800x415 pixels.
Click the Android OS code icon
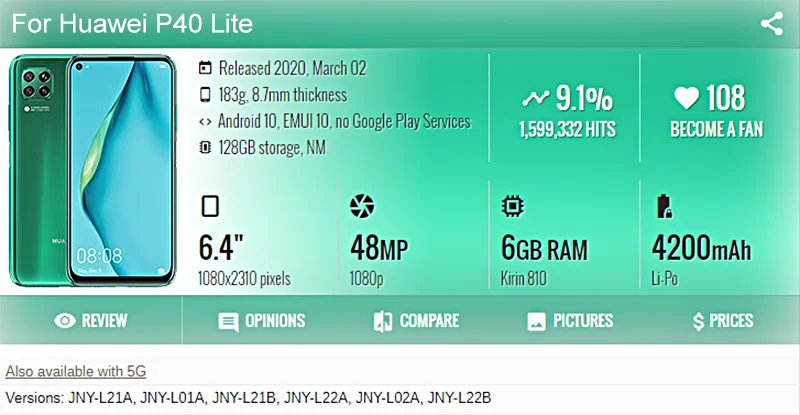click(205, 122)
